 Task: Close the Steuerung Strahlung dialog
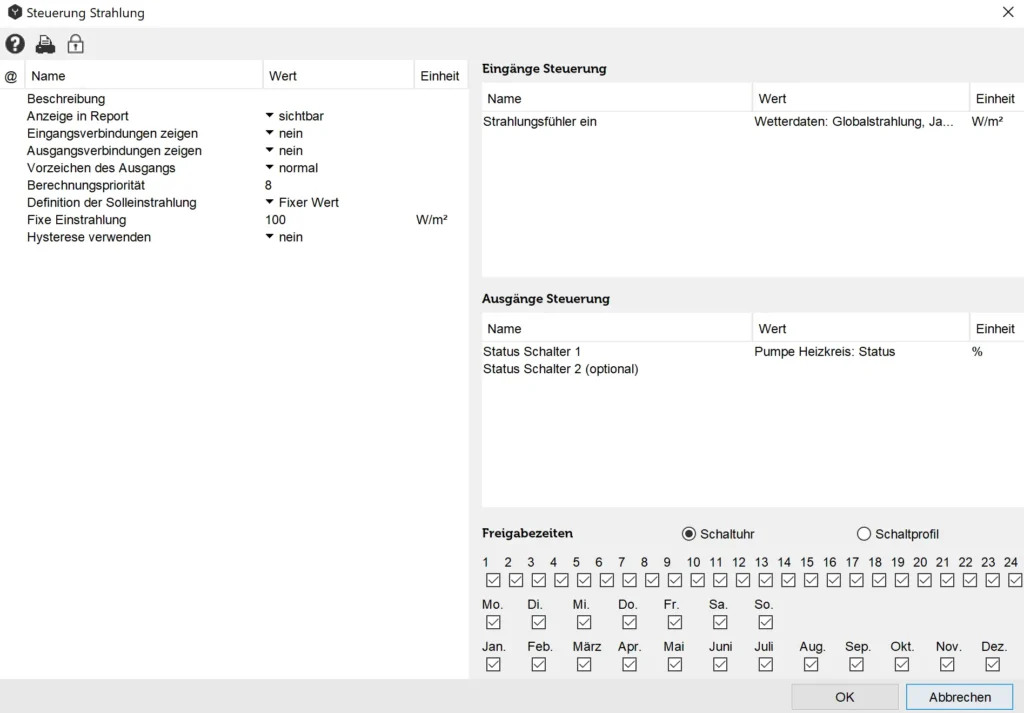(1008, 12)
